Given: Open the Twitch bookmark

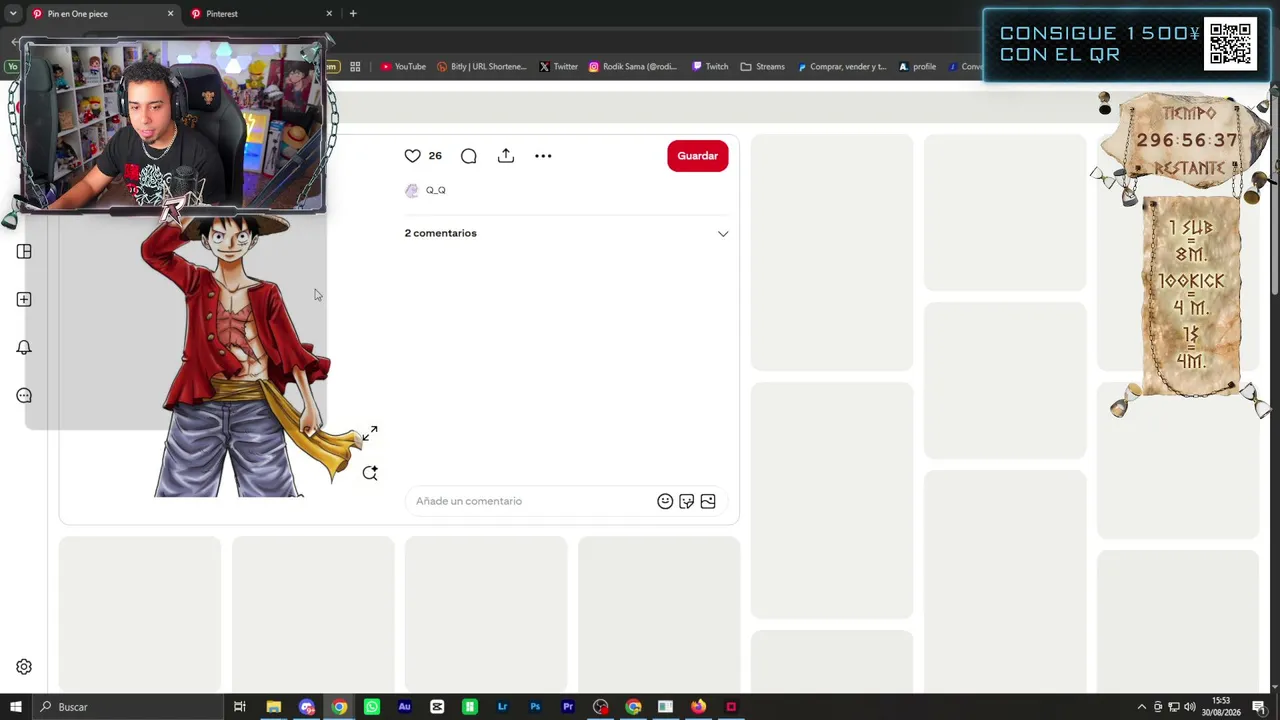Looking at the screenshot, I should (709, 67).
